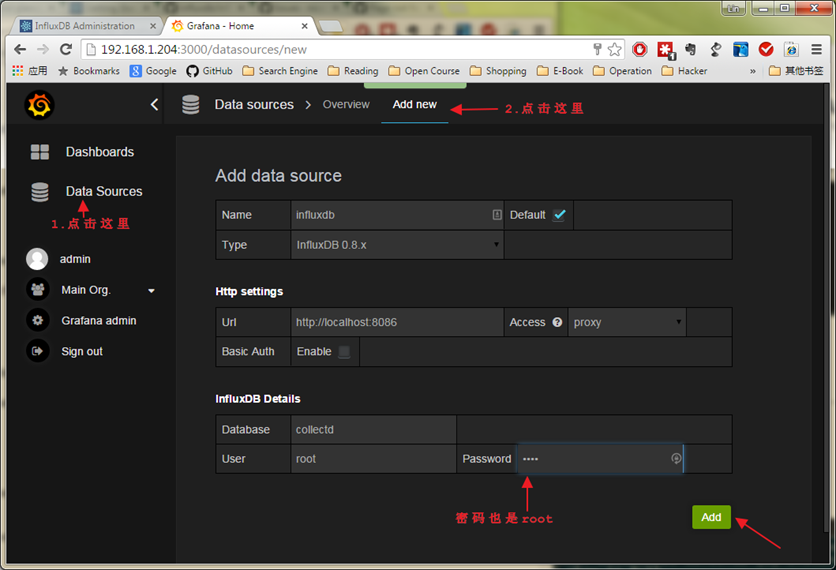This screenshot has width=836, height=570.
Task: Reload the page with the browser refresh button
Action: (66, 49)
